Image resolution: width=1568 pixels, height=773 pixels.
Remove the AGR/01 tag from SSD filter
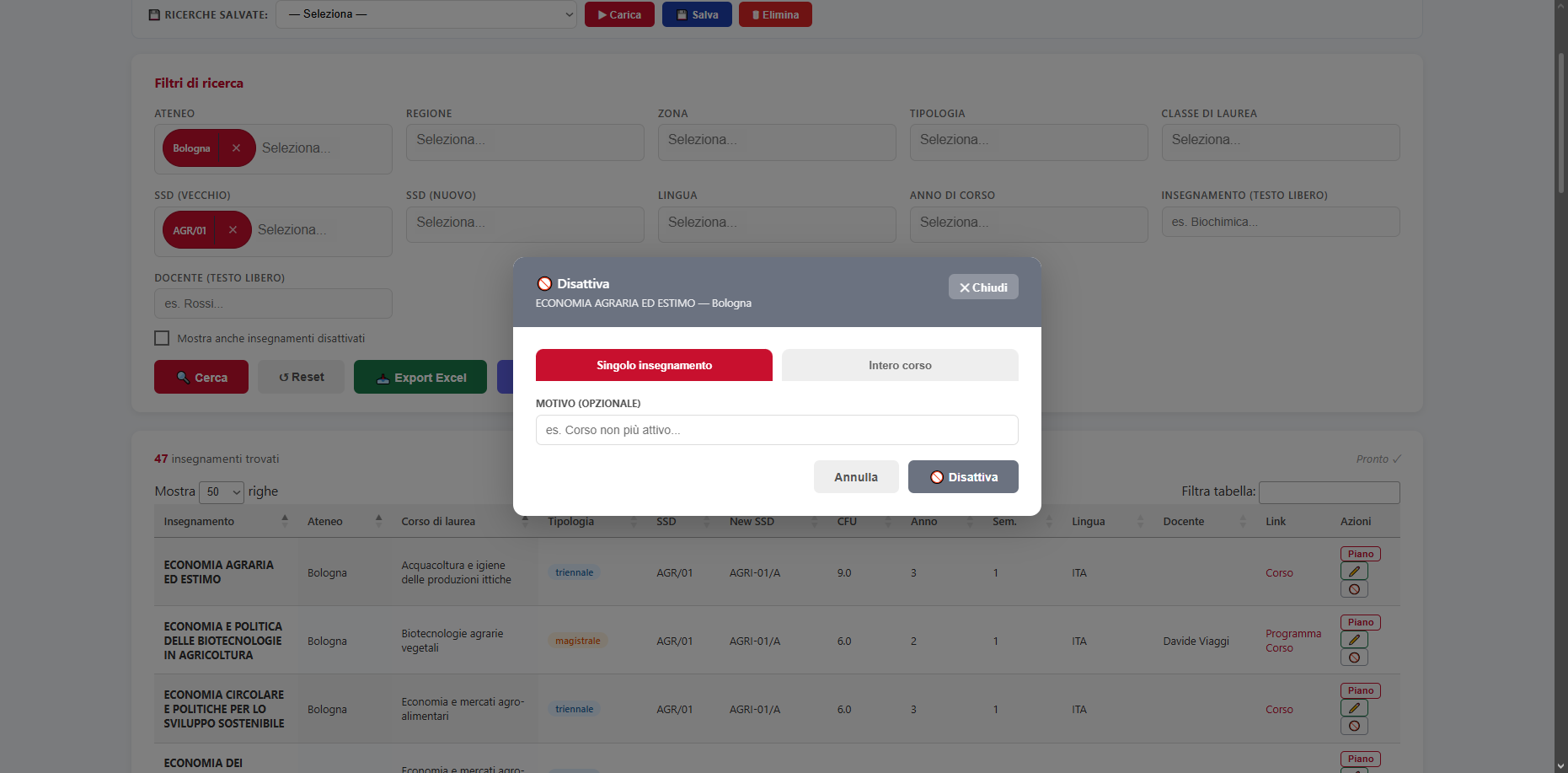coord(233,230)
